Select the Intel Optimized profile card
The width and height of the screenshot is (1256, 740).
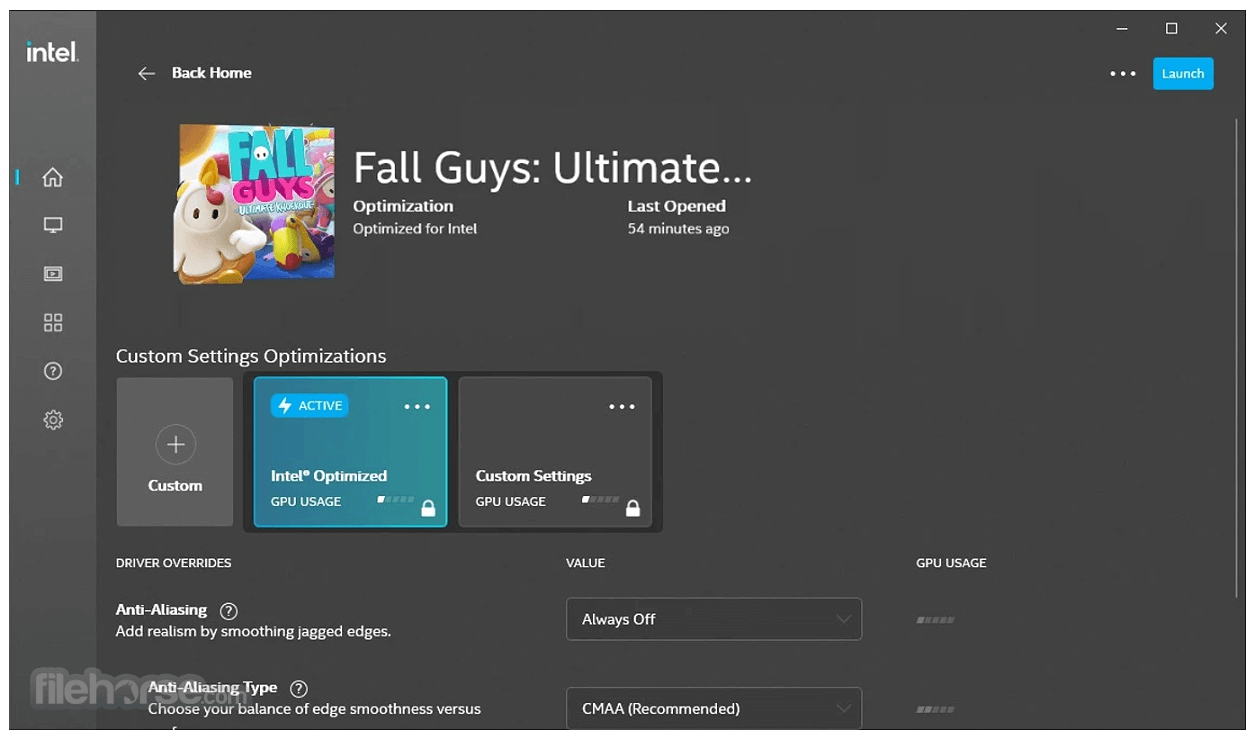tap(350, 452)
